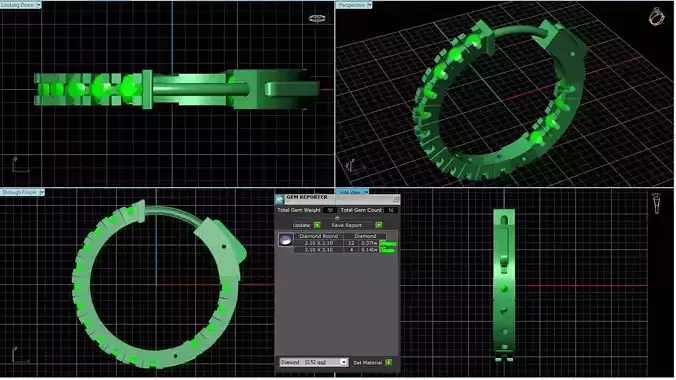Click the ring icon in Side View viewport corner
This screenshot has height=380, width=676.
pyautogui.click(x=656, y=204)
